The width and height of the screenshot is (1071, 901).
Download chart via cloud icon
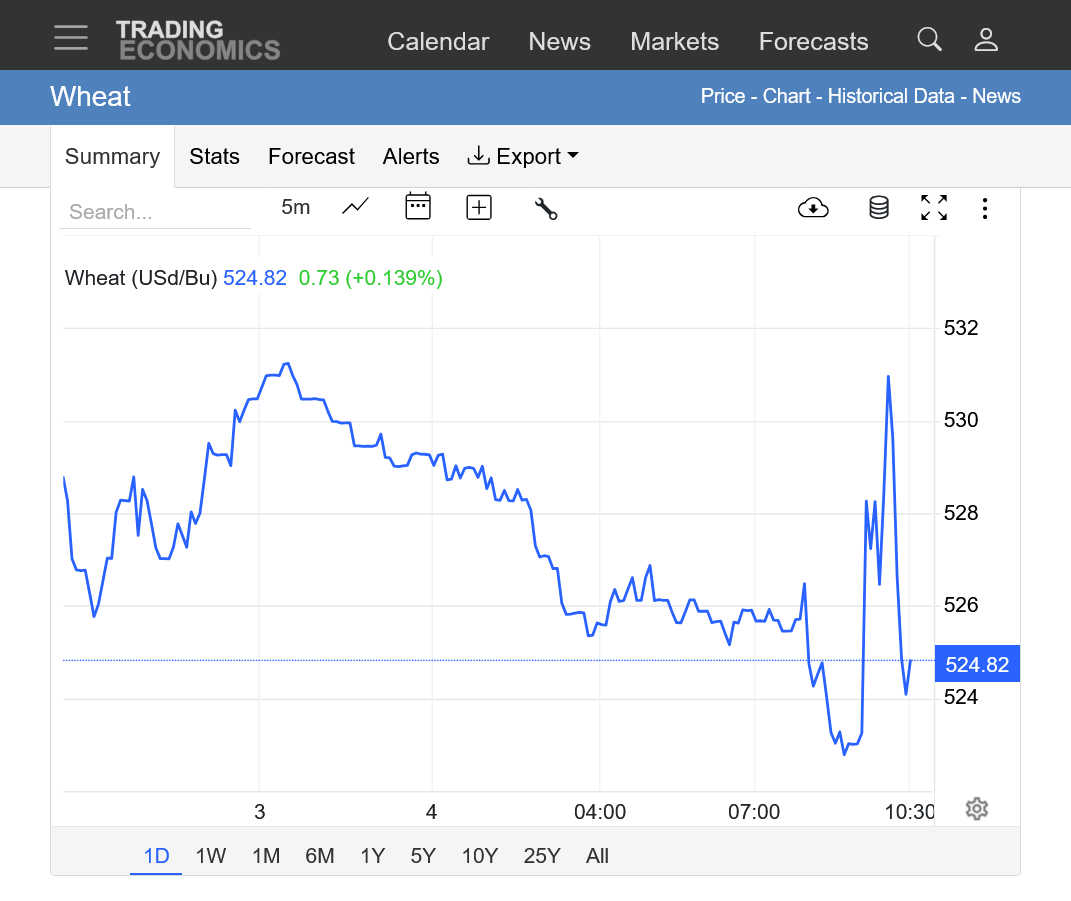pos(813,208)
